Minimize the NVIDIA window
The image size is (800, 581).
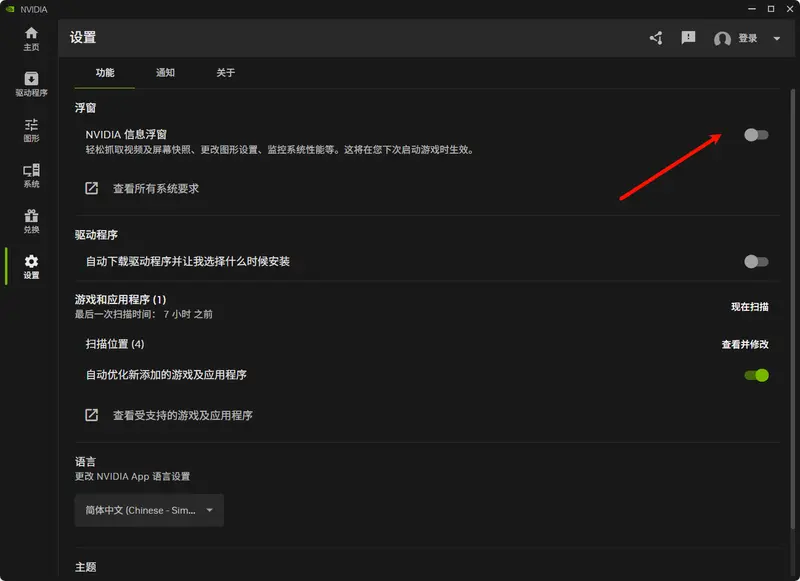752,9
